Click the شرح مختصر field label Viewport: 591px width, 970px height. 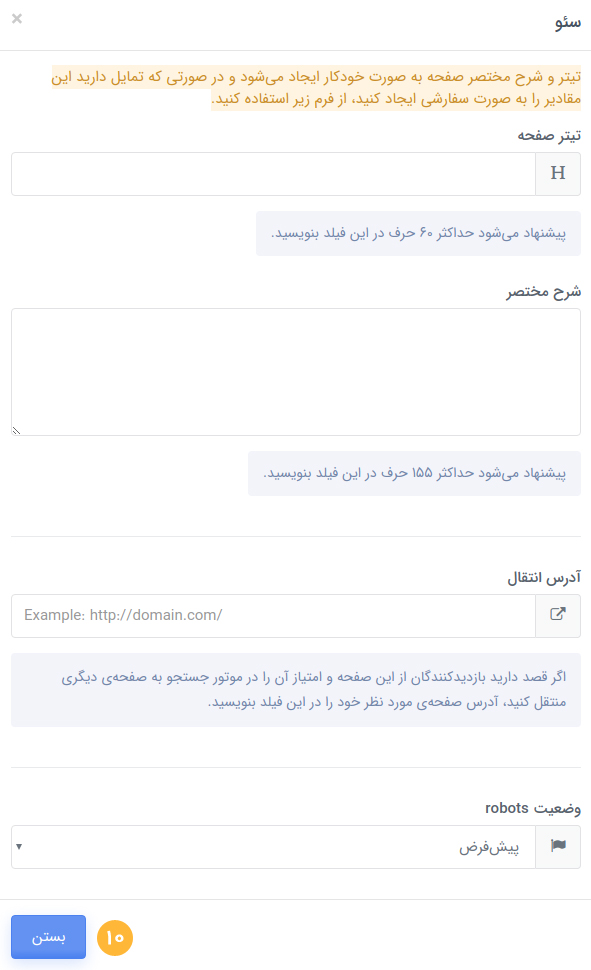pos(543,291)
